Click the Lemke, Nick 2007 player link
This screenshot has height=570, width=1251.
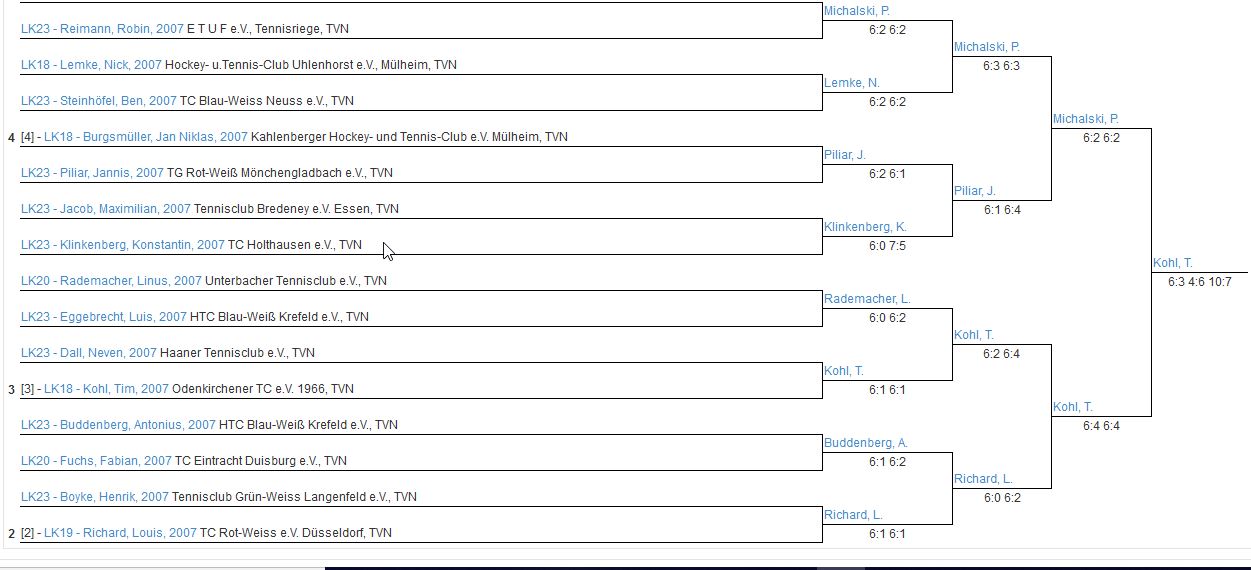pos(91,65)
